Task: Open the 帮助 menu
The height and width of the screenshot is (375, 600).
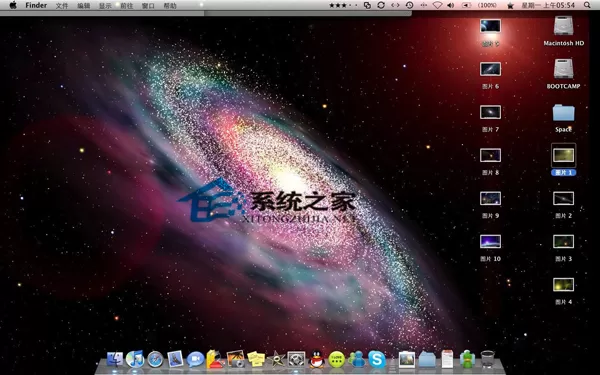Action: [x=170, y=5]
